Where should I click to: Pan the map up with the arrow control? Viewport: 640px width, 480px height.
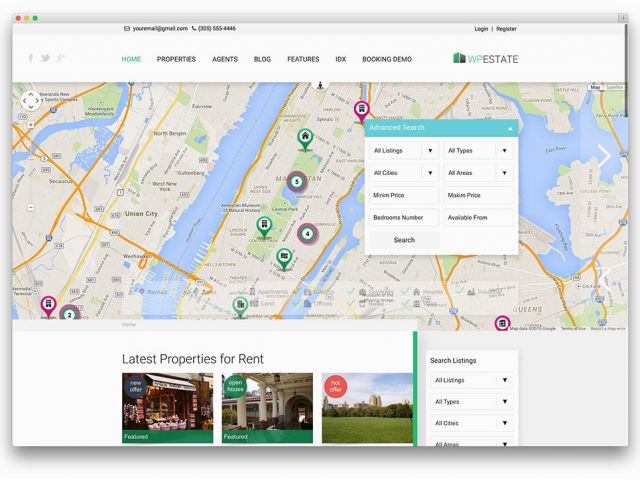[31, 94]
